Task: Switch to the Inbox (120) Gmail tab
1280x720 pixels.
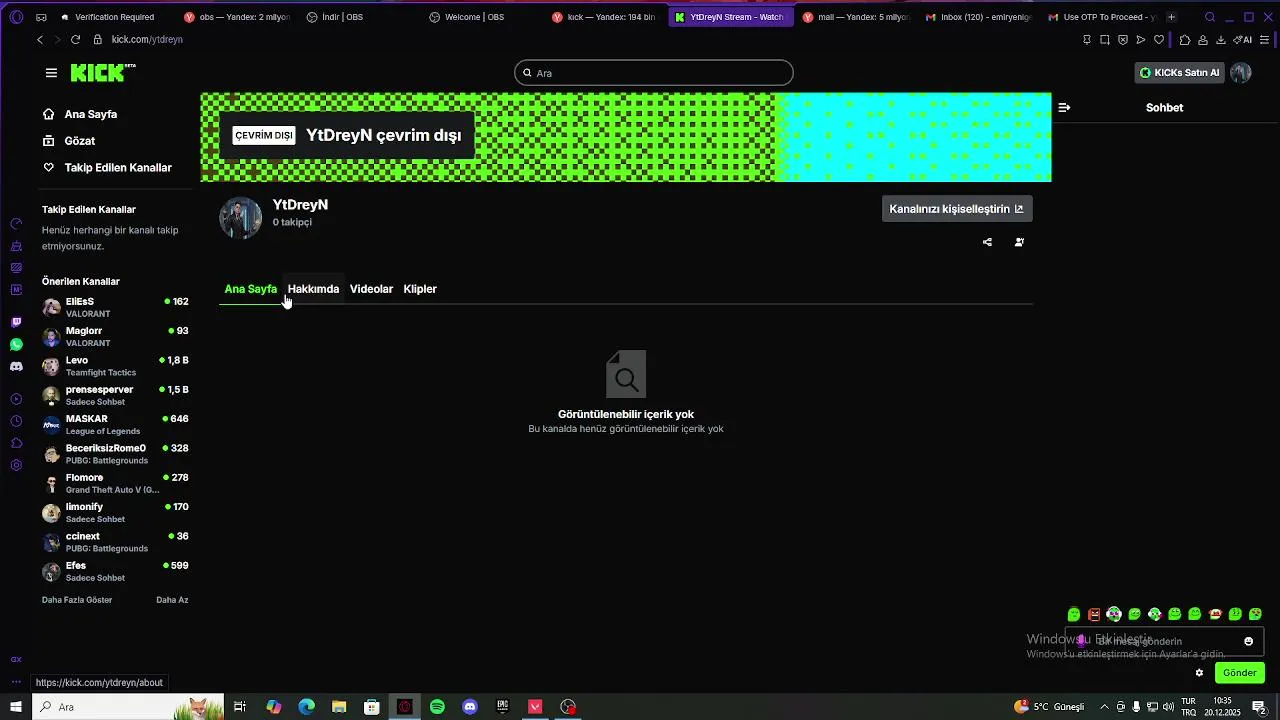Action: point(977,17)
